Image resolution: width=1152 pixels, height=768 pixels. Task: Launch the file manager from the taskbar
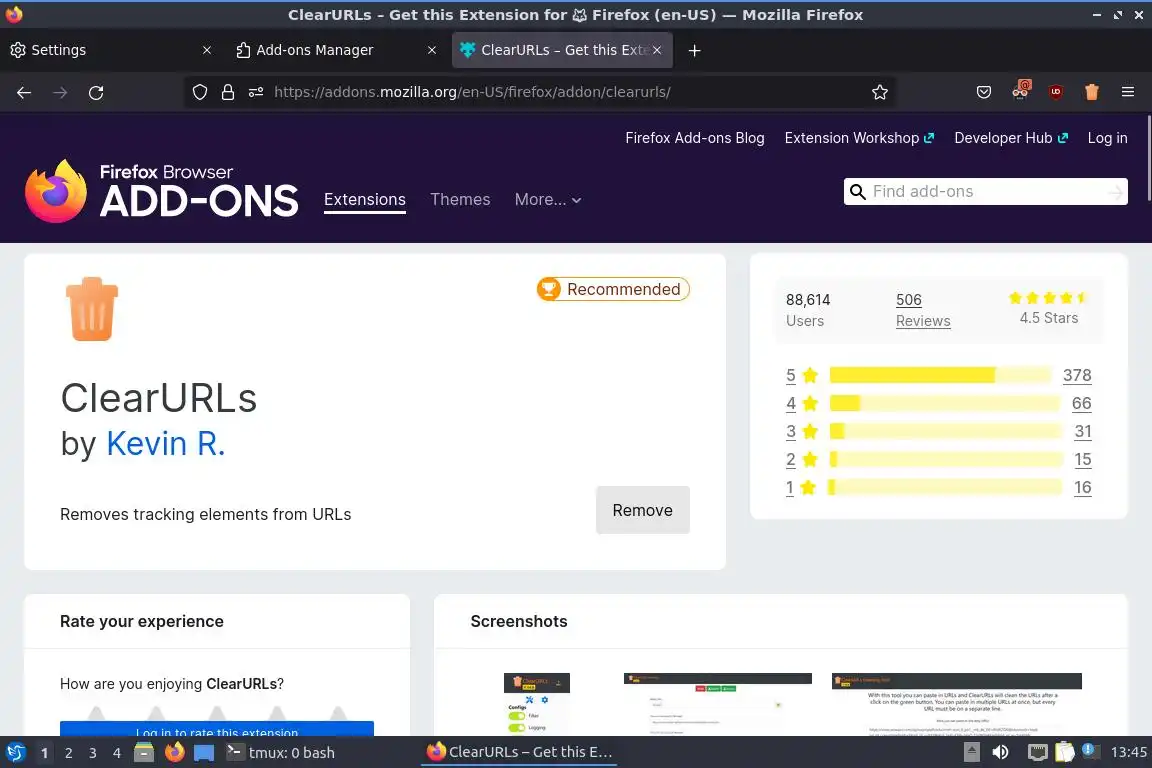tap(144, 752)
